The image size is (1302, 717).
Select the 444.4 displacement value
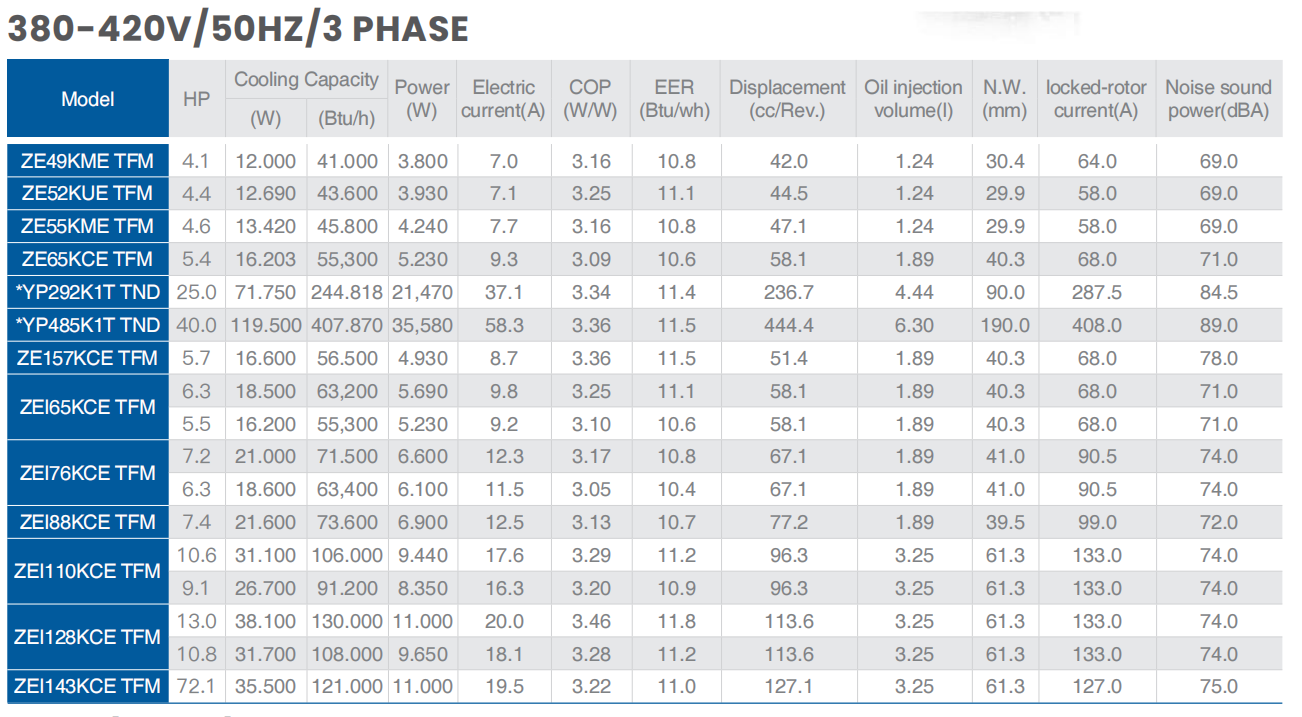click(788, 325)
